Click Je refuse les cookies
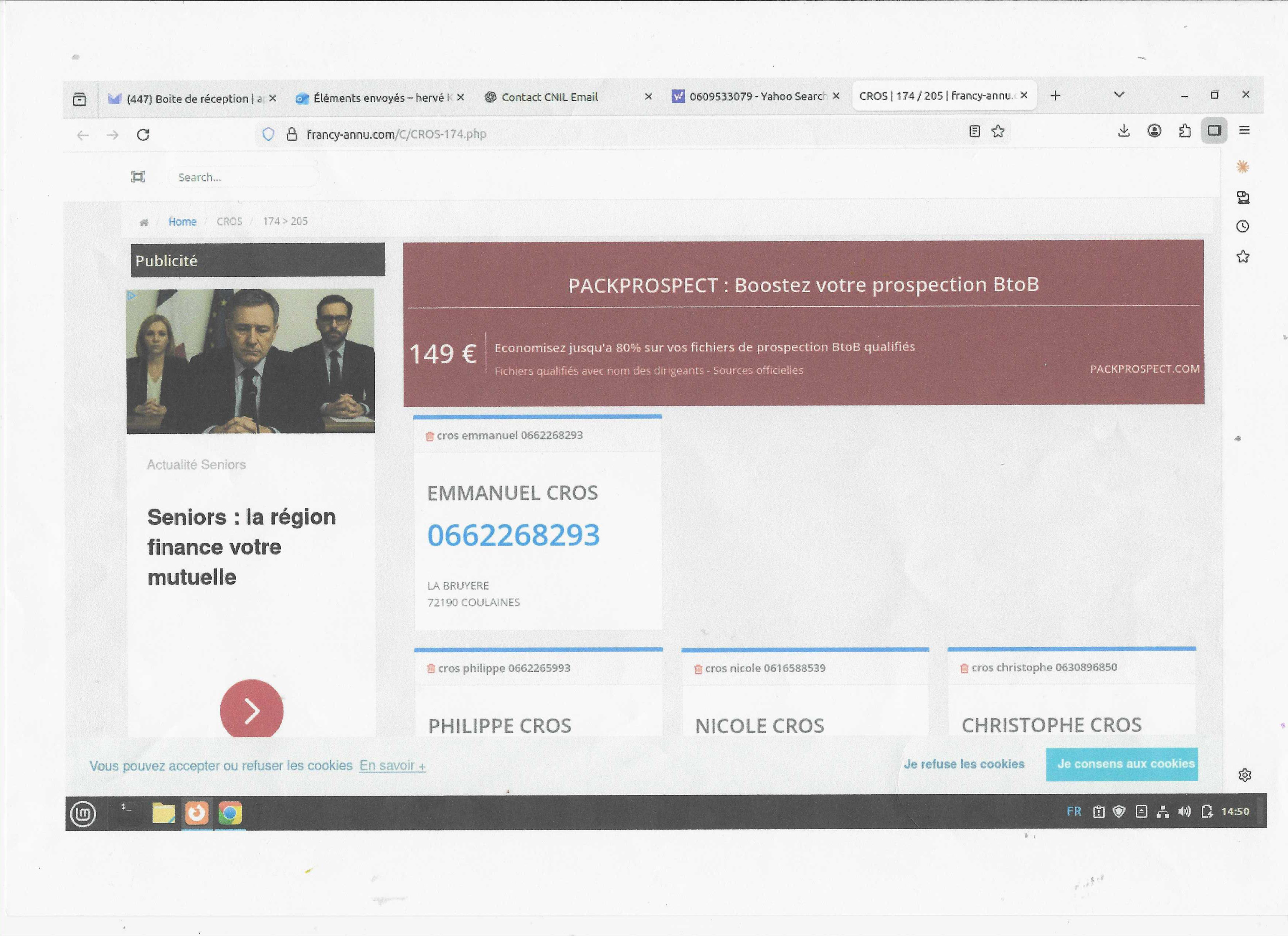1288x936 pixels. tap(964, 764)
